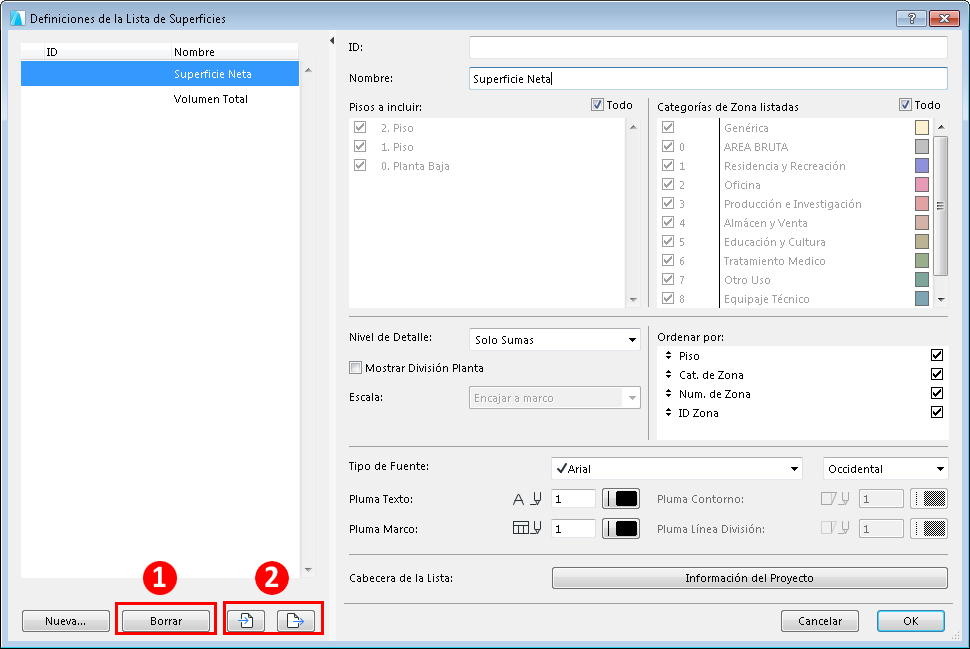Click the Num. de Zona sort arrows
Image resolution: width=970 pixels, height=649 pixels.
[x=668, y=393]
